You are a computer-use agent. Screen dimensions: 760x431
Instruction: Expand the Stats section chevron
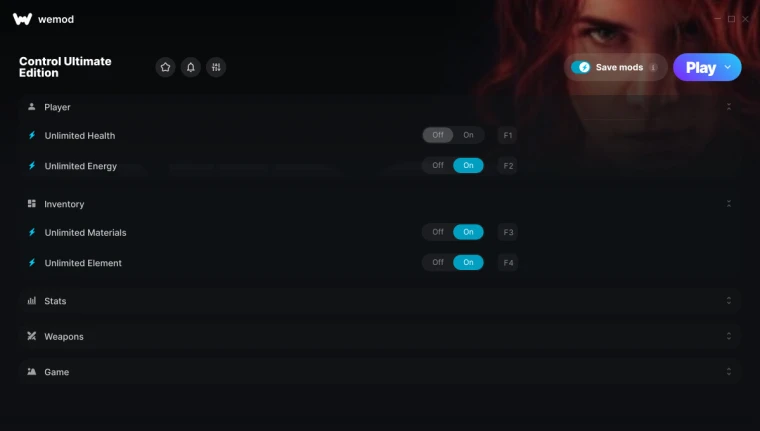pos(728,301)
